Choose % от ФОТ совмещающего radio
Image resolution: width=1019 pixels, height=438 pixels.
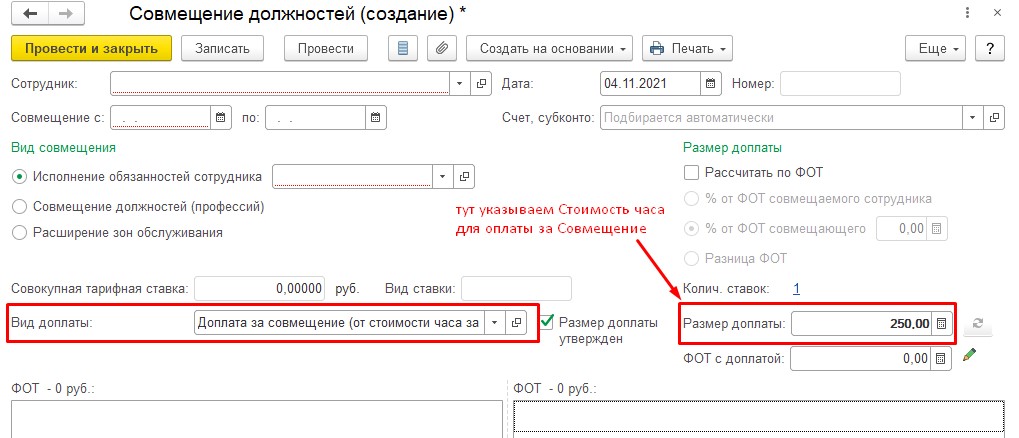pos(692,228)
